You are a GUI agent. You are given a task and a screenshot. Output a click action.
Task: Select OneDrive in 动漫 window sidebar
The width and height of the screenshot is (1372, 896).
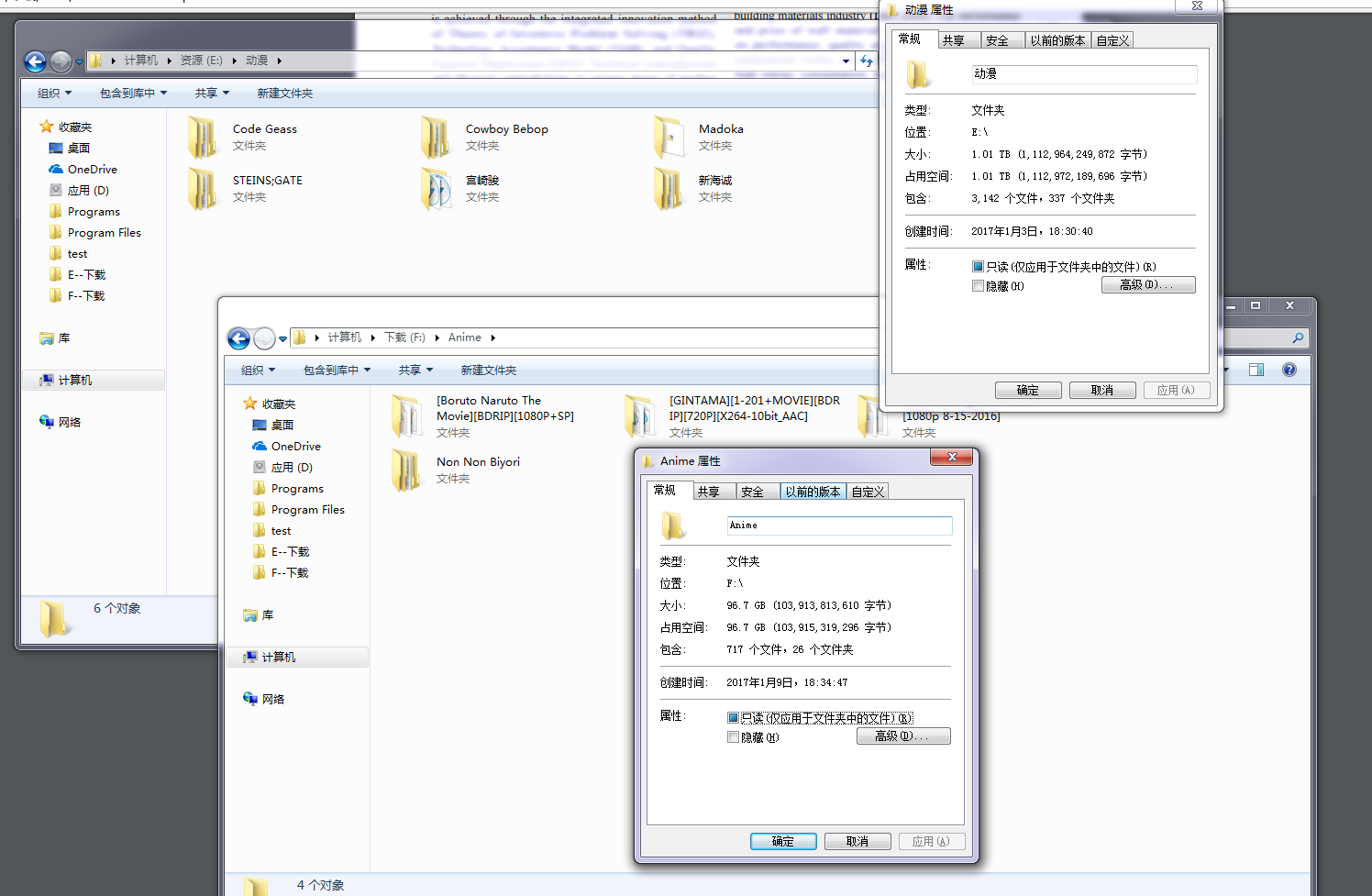pos(83,170)
